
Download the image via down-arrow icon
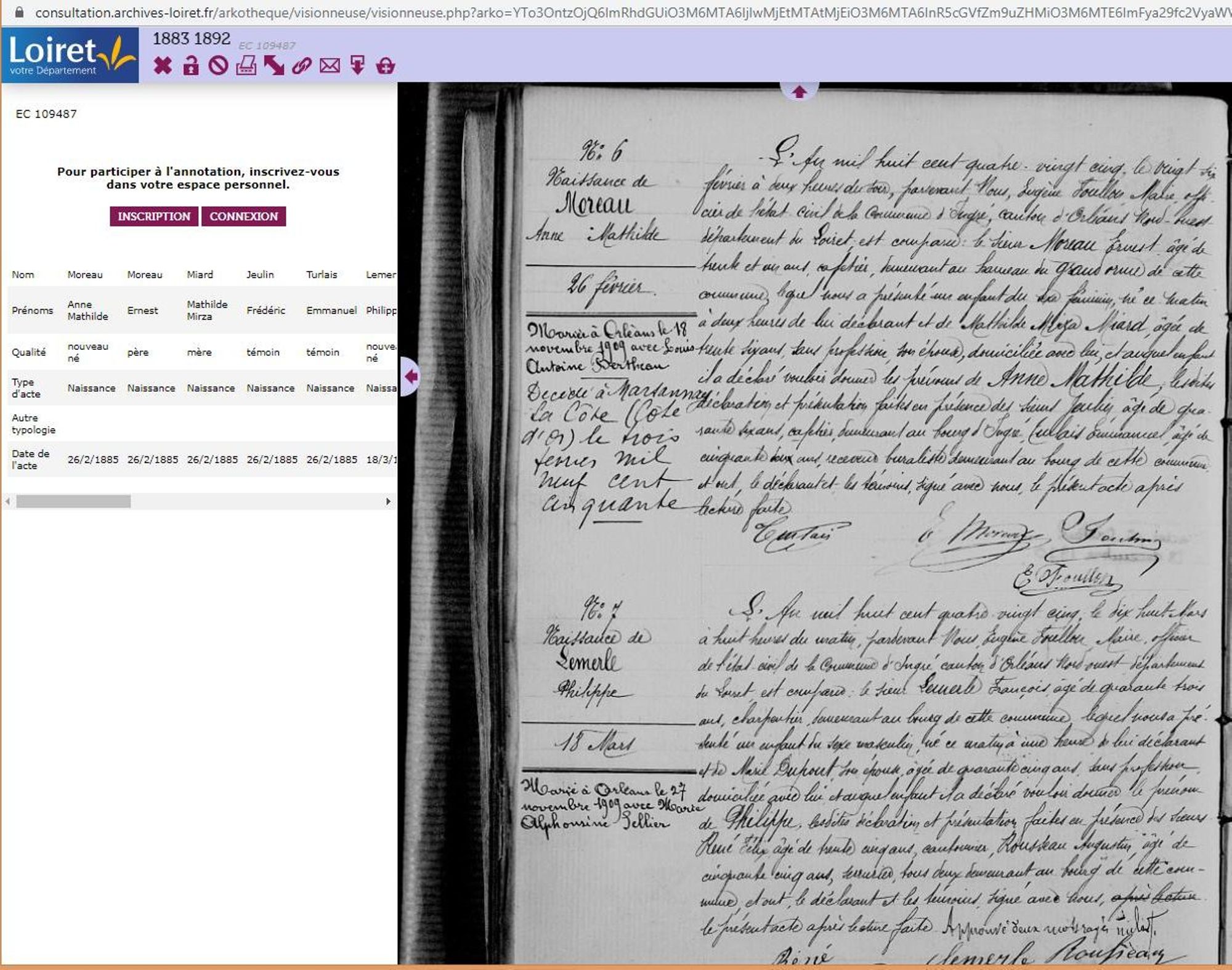coord(357,65)
